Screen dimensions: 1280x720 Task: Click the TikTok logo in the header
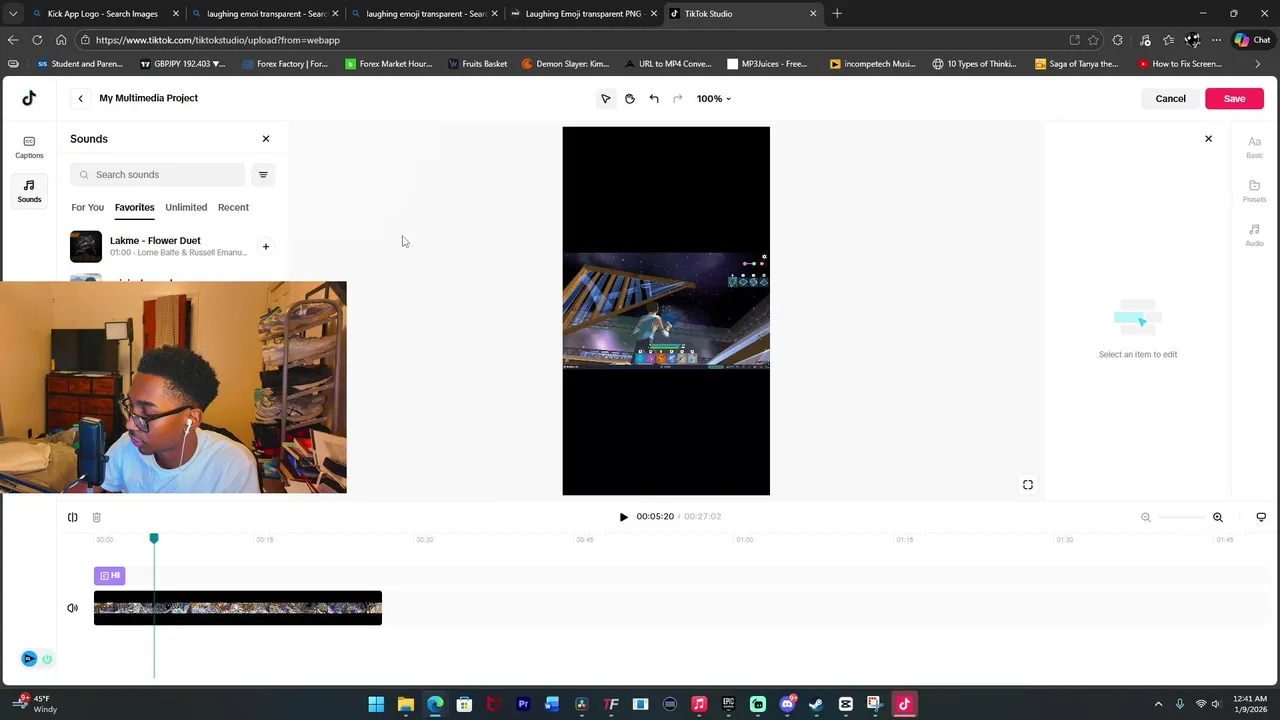coord(29,98)
